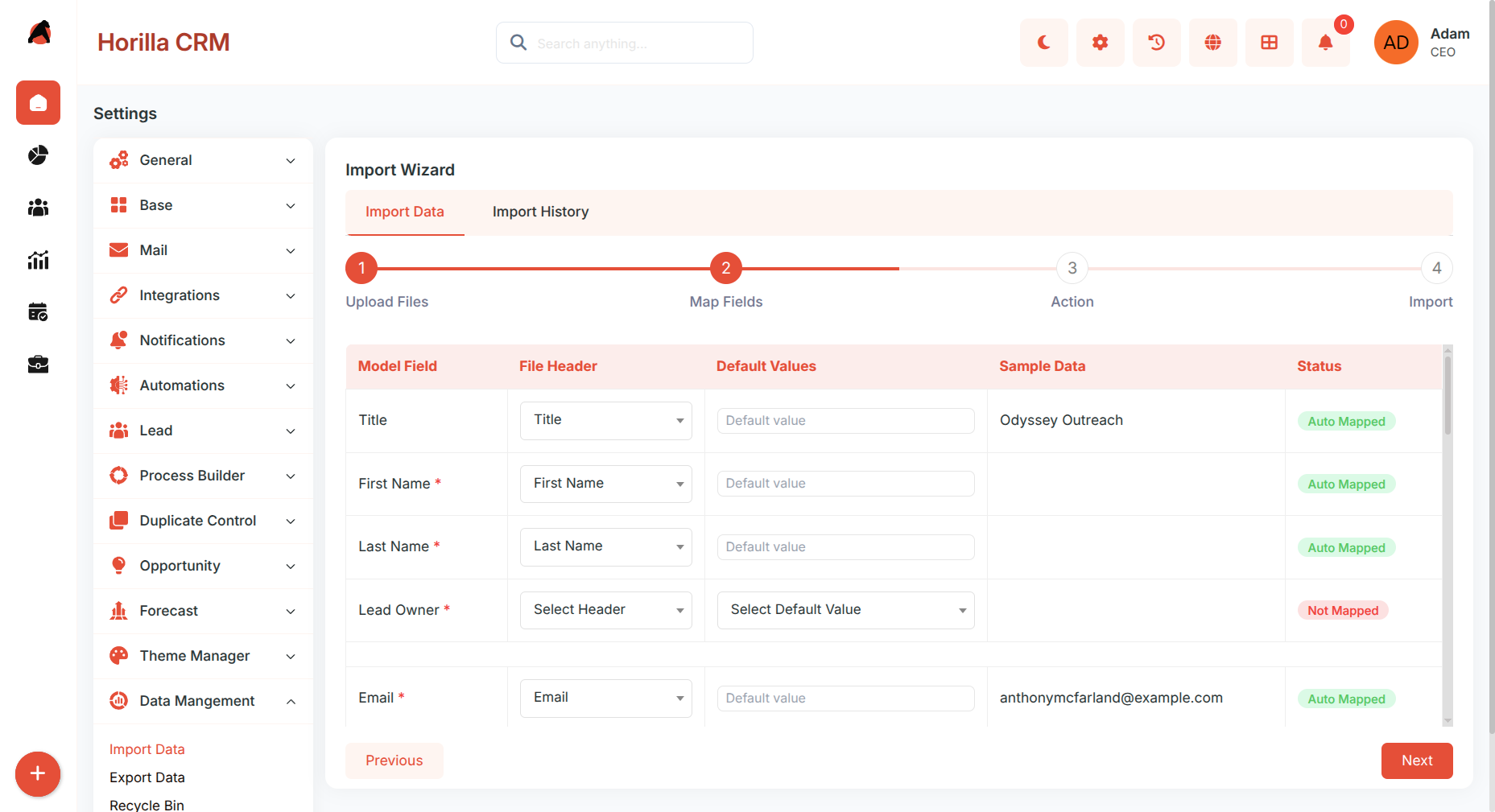The image size is (1495, 812).
Task: Expand the Integrations settings section
Action: click(x=203, y=295)
